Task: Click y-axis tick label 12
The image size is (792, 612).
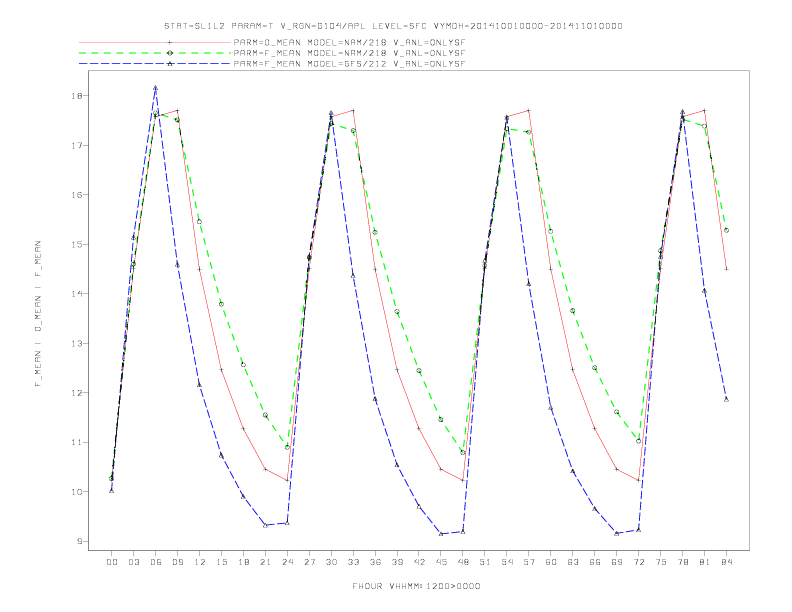Action: 77,393
